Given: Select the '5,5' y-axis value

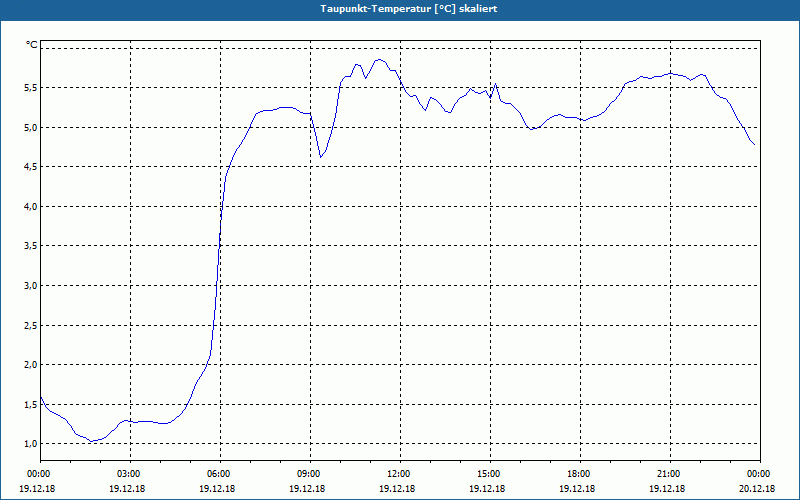Looking at the screenshot, I should click(x=31, y=88).
